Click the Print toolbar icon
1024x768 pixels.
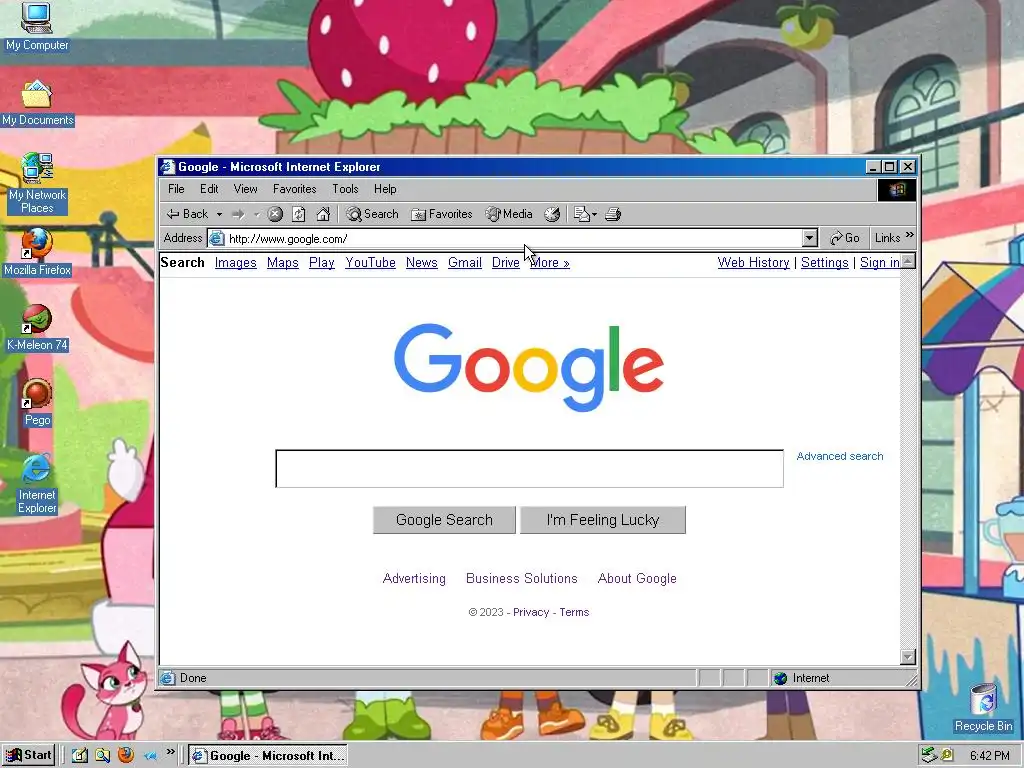(x=613, y=214)
